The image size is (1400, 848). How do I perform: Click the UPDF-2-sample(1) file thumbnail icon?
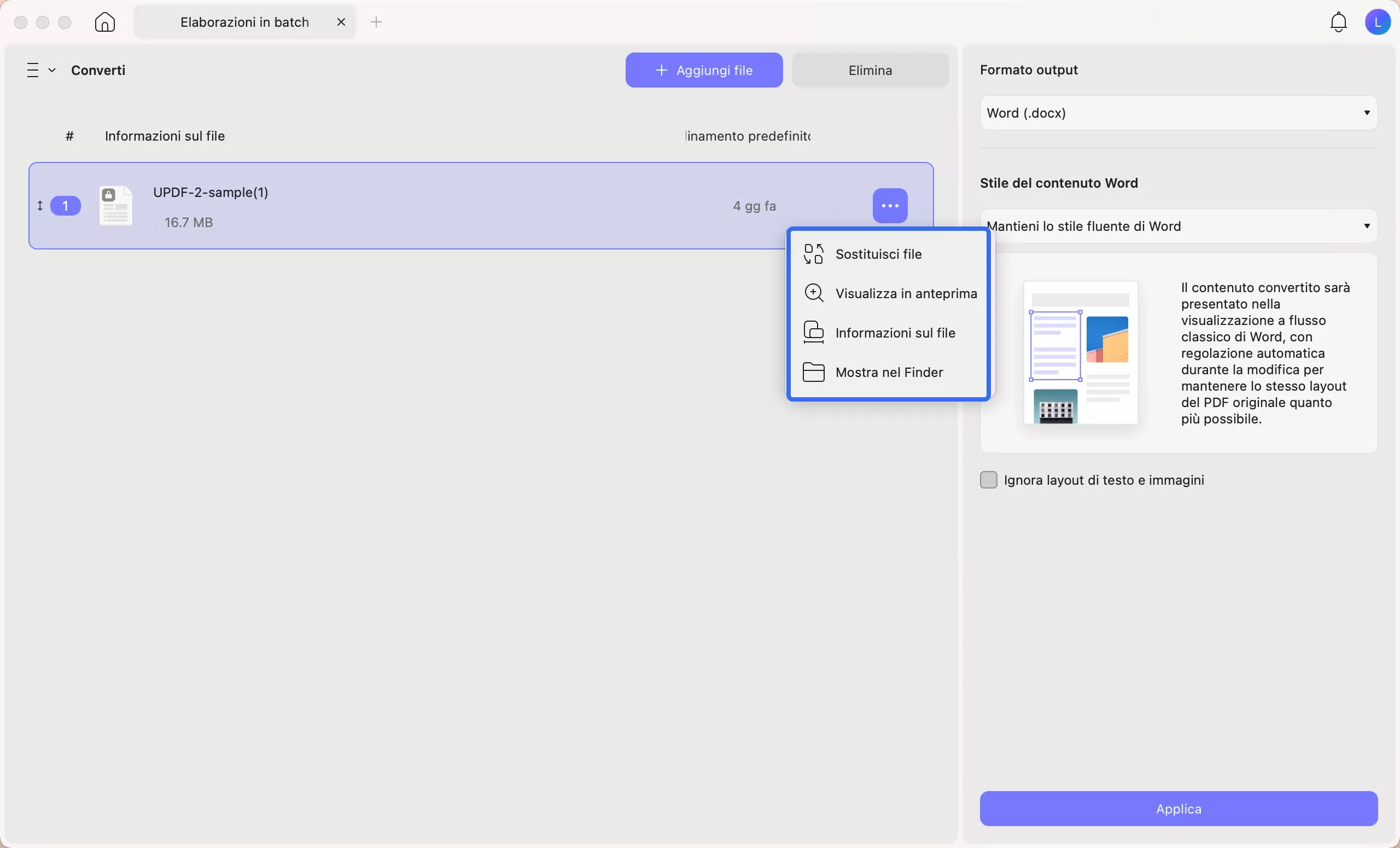pos(116,206)
